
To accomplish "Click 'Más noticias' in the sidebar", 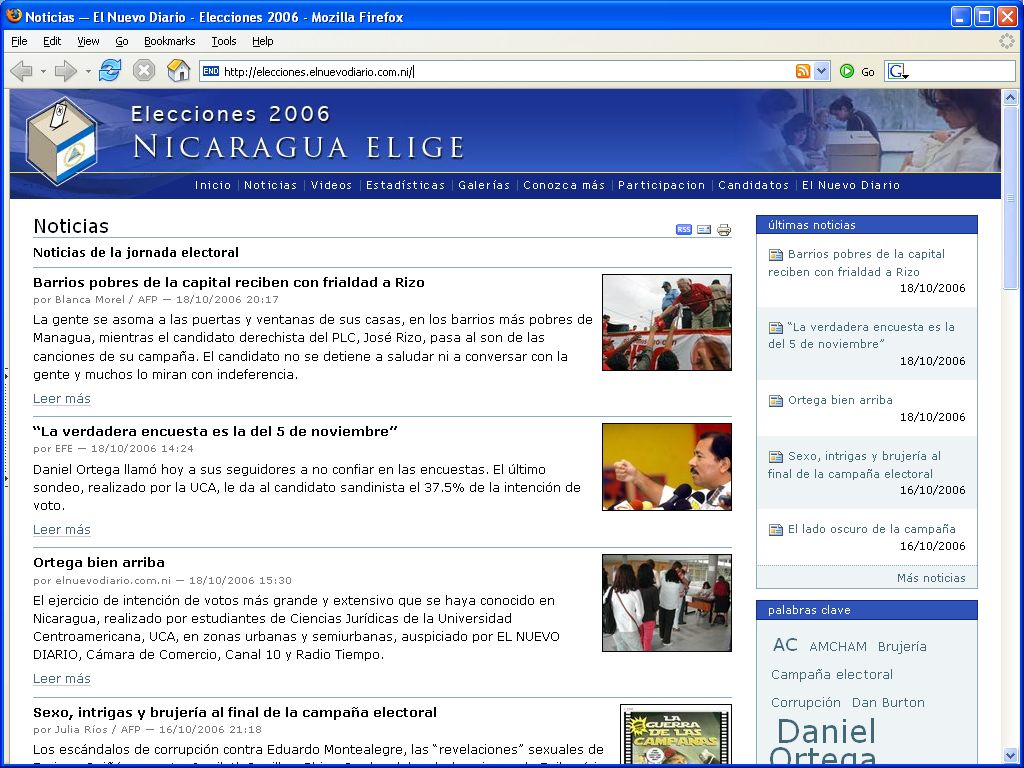I will (931, 578).
